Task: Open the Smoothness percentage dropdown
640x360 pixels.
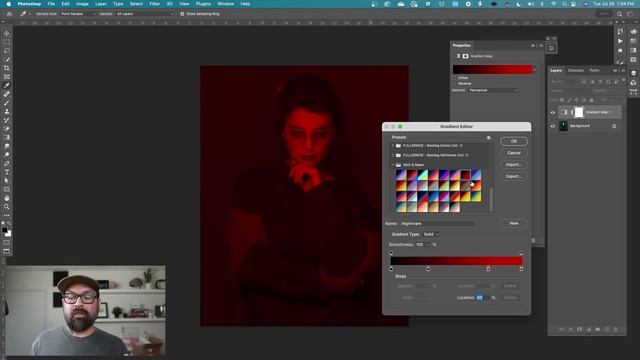Action: (x=428, y=244)
